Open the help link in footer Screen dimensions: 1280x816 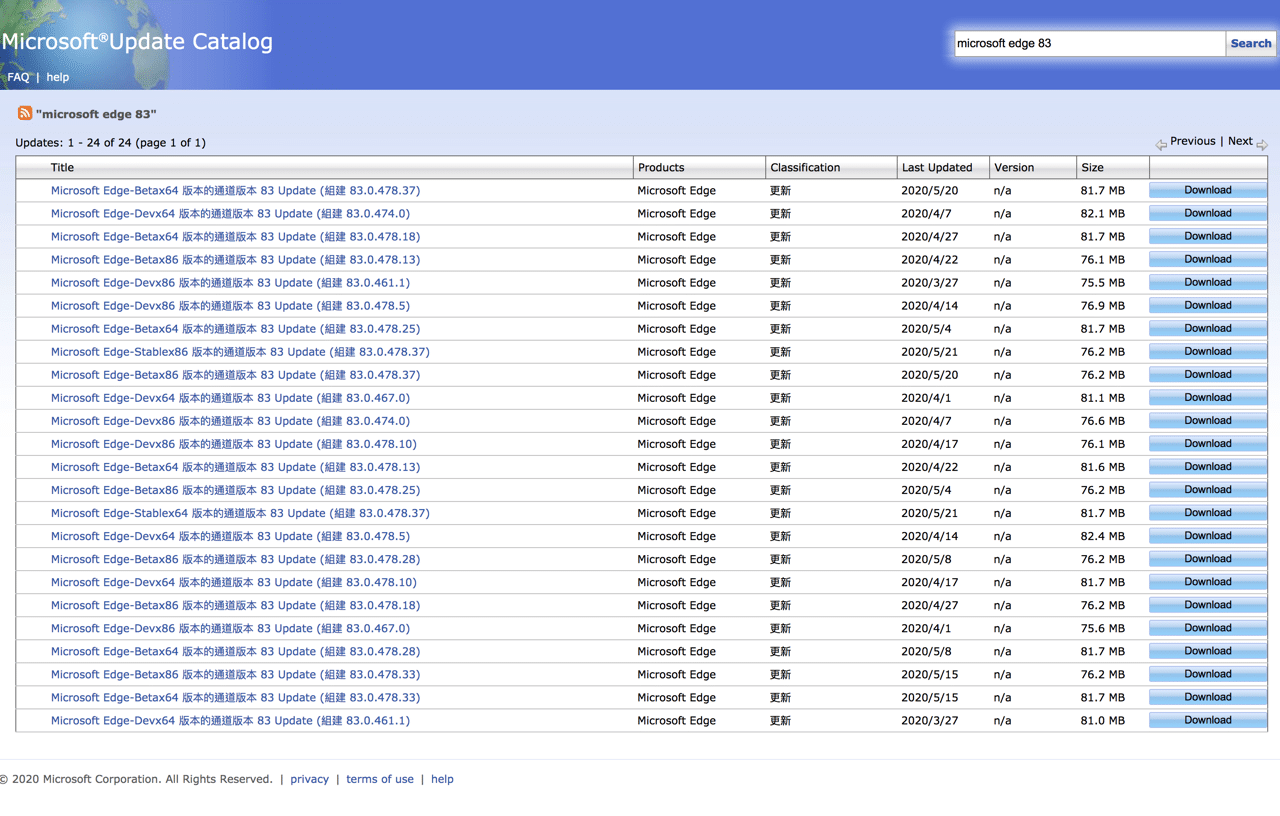(x=442, y=779)
